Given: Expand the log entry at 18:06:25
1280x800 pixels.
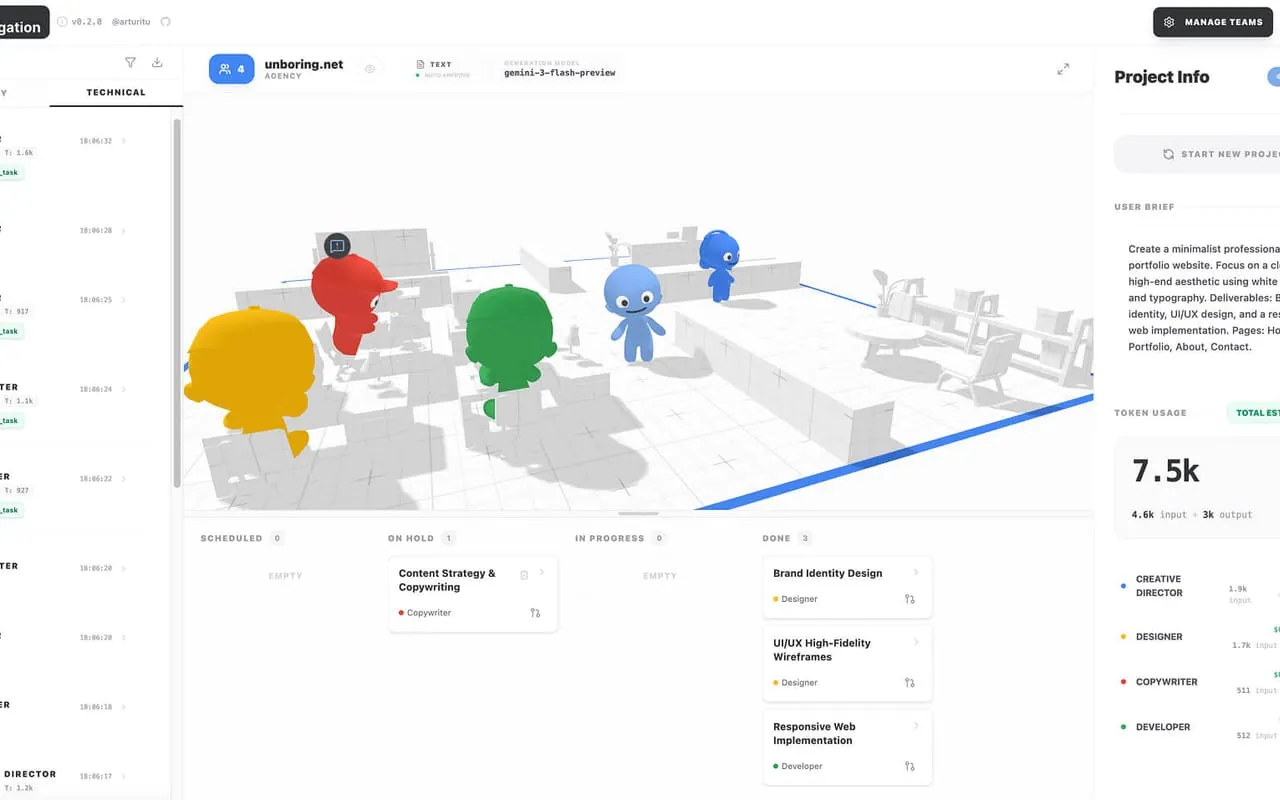Looking at the screenshot, I should click(x=124, y=300).
